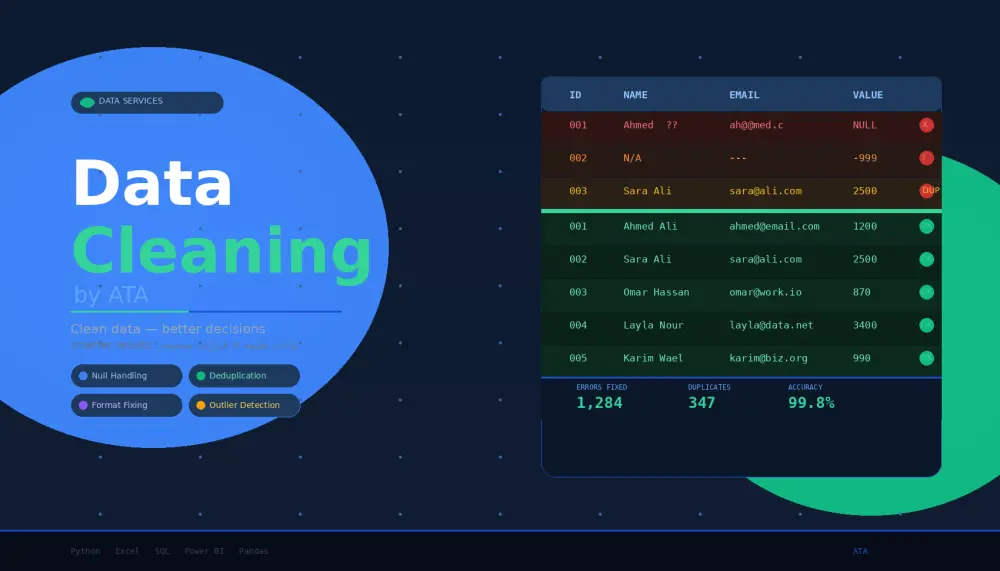
Task: Click the Duplicates count 347
Action: pyautogui.click(x=702, y=403)
